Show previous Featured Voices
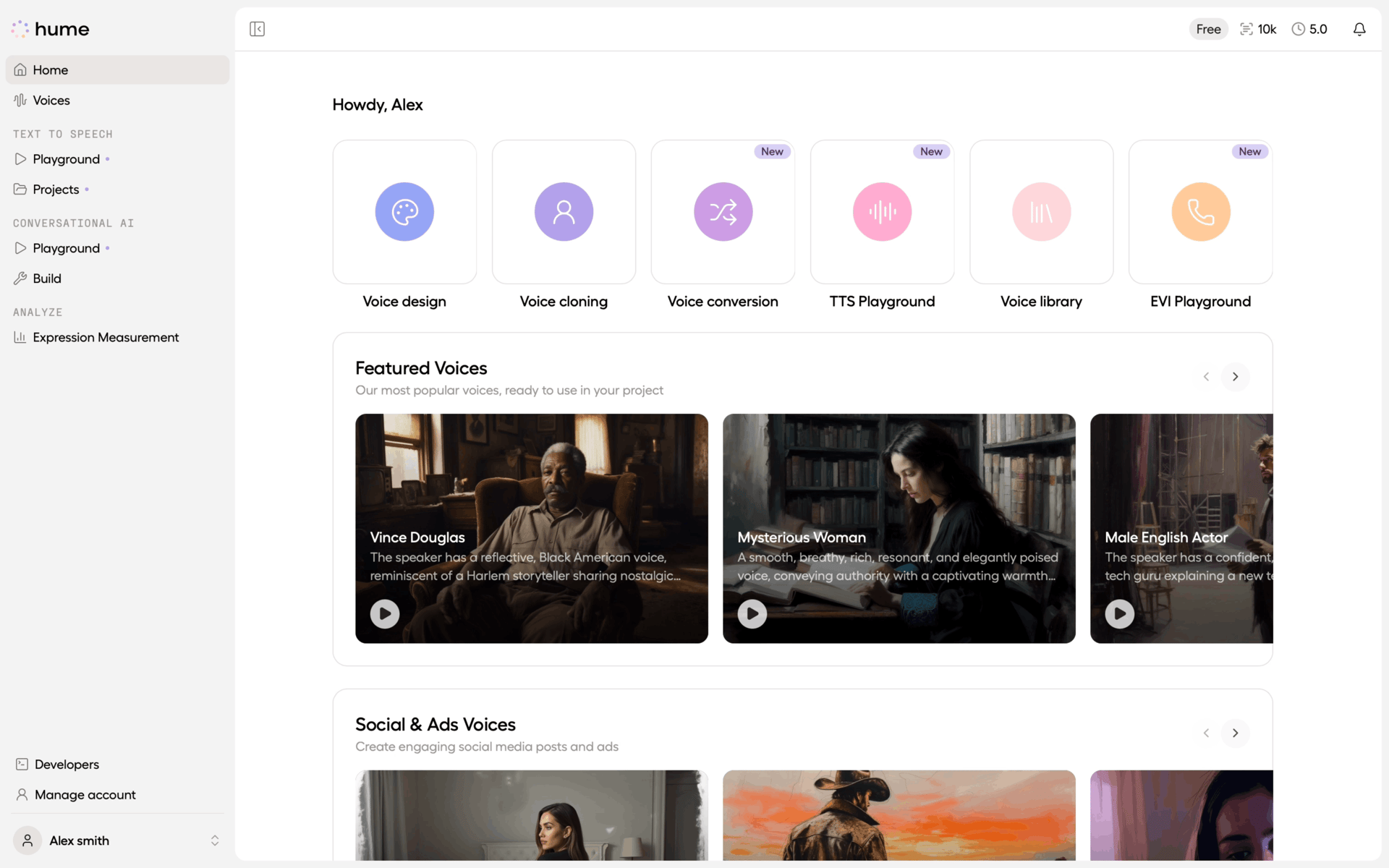1389x868 pixels. click(x=1206, y=376)
